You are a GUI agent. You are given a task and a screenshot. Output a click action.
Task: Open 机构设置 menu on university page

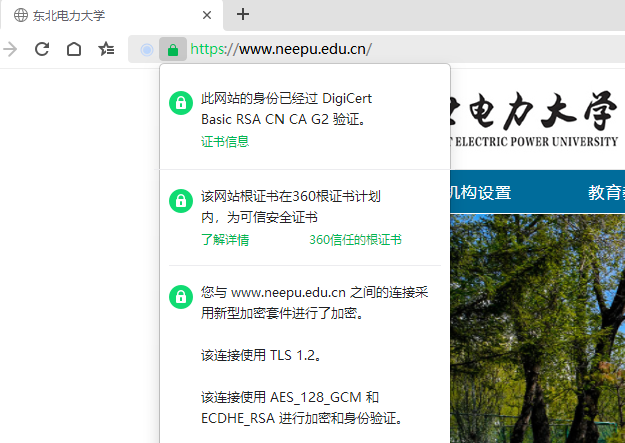[x=481, y=193]
